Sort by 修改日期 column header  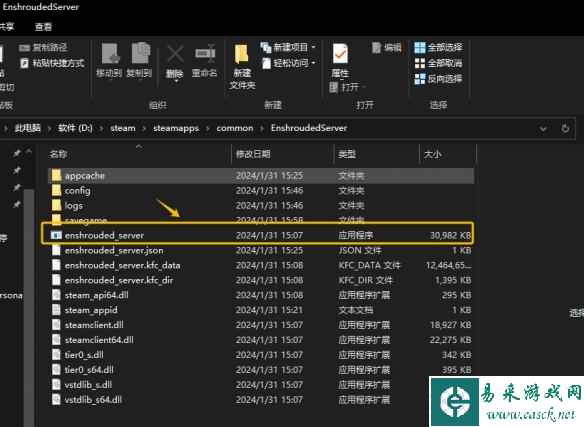(253, 154)
